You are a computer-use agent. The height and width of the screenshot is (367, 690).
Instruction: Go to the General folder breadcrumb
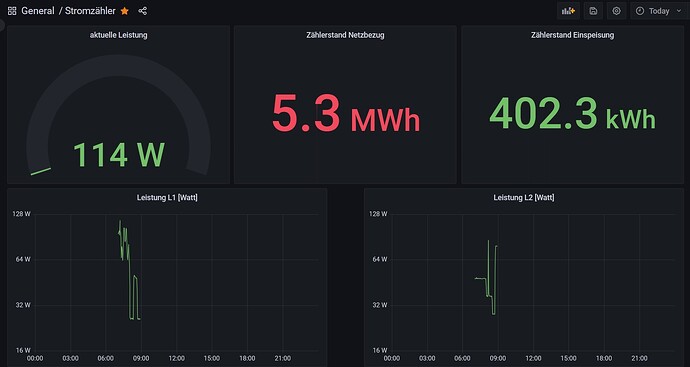tap(38, 11)
